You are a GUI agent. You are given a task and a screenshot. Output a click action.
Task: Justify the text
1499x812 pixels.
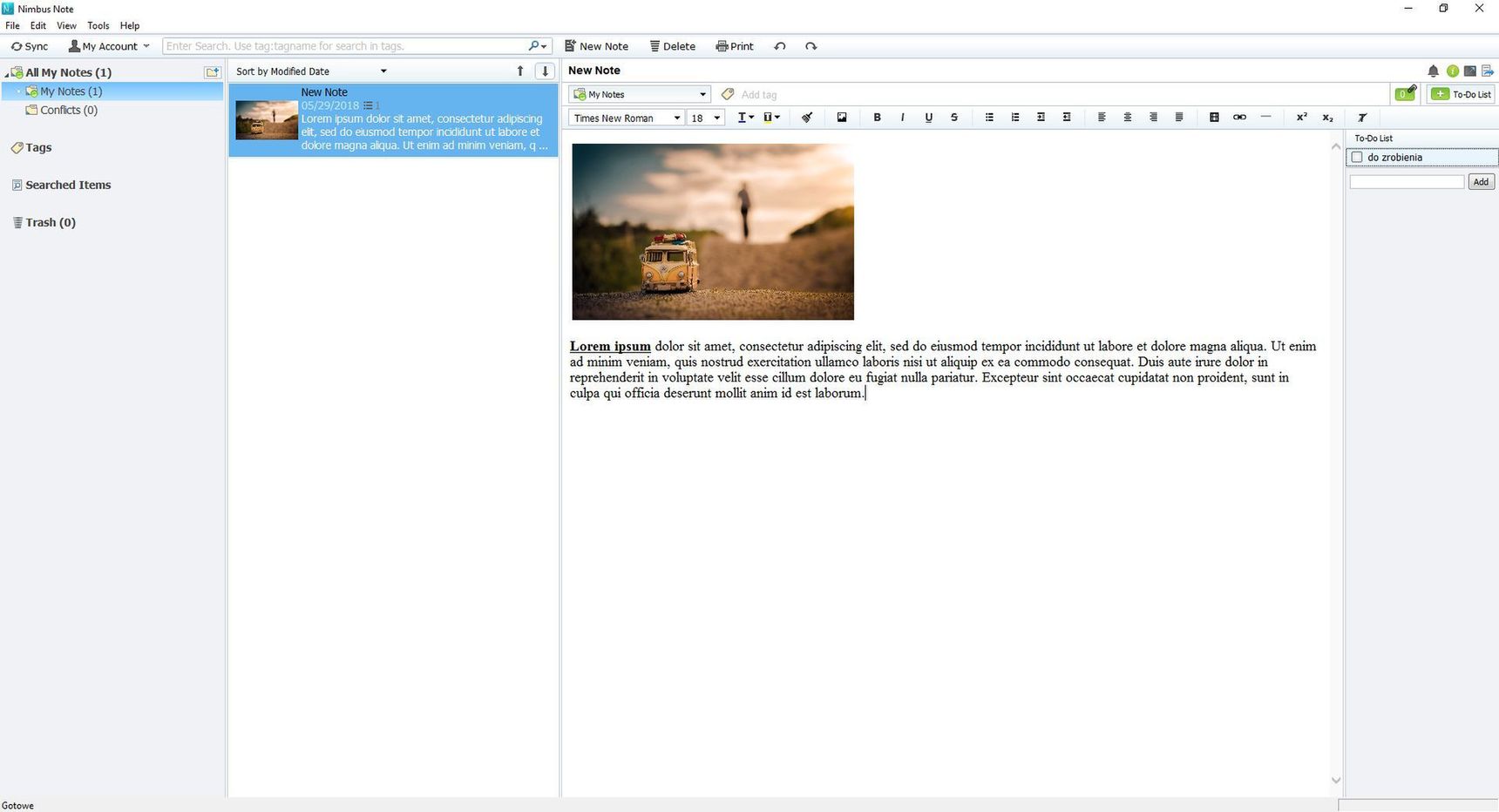1179,118
